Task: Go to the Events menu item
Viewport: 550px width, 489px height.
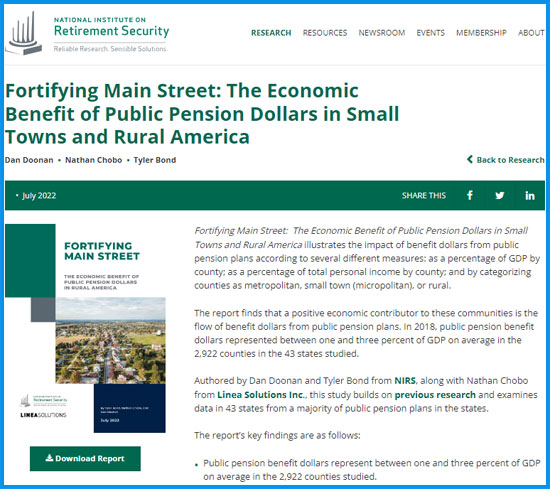Action: click(430, 33)
